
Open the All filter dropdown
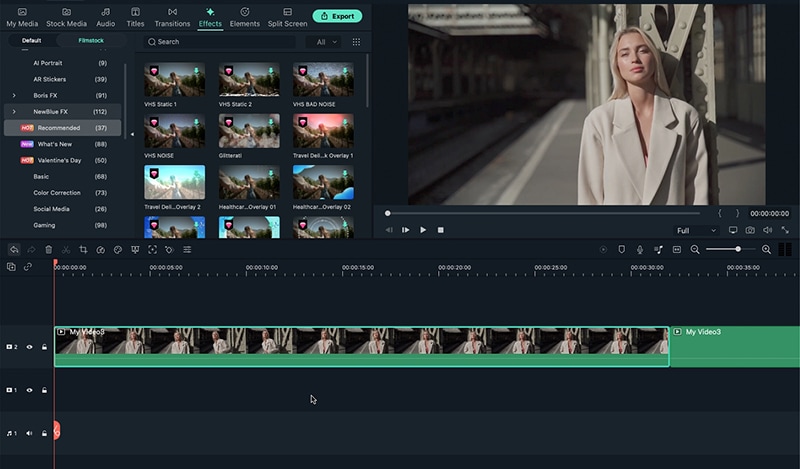point(324,42)
